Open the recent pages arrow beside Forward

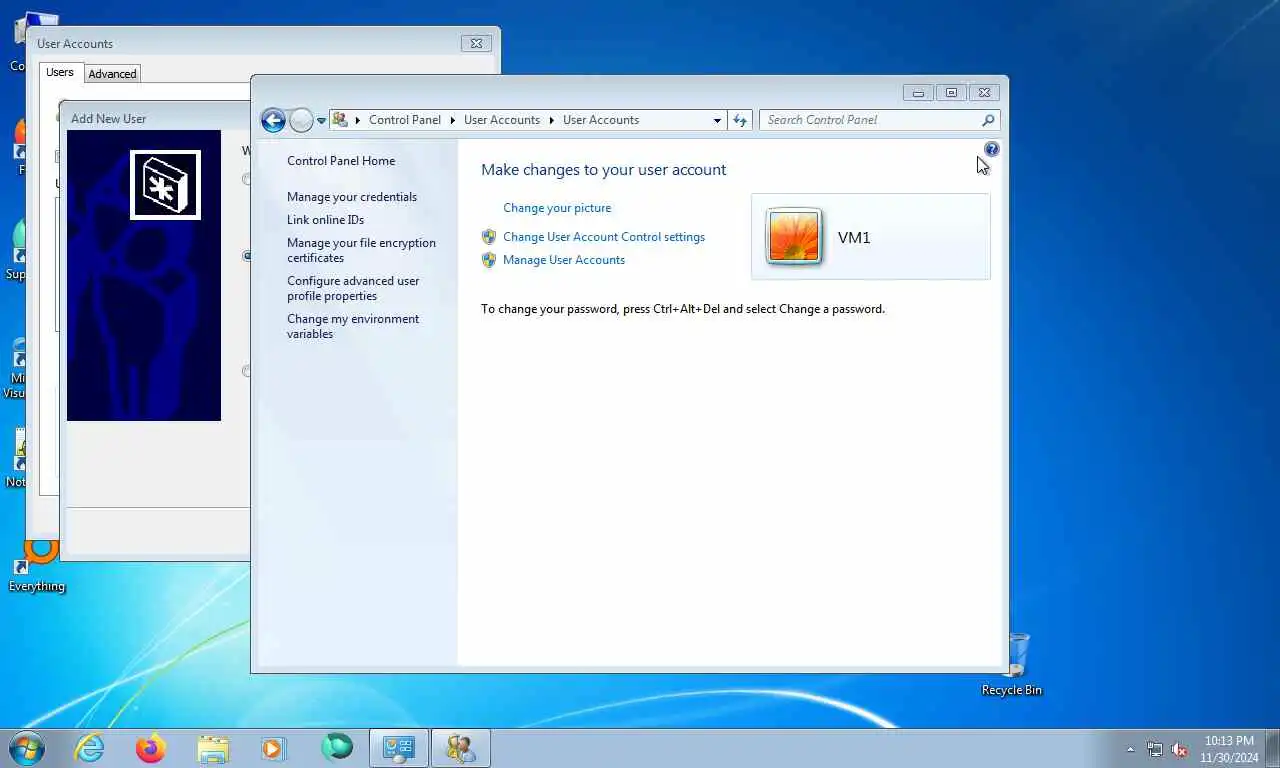click(321, 121)
